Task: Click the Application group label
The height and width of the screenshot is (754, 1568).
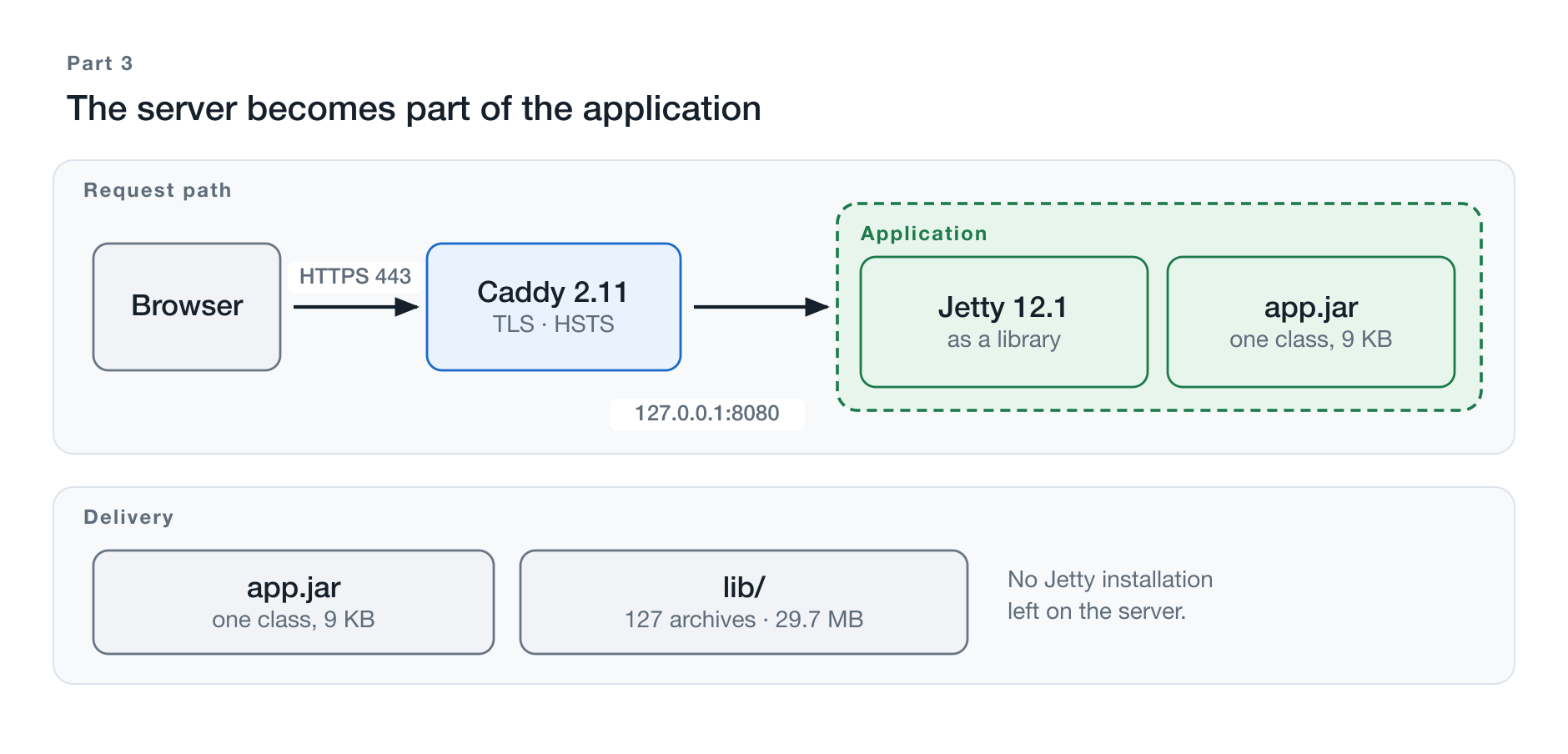Action: (x=924, y=234)
